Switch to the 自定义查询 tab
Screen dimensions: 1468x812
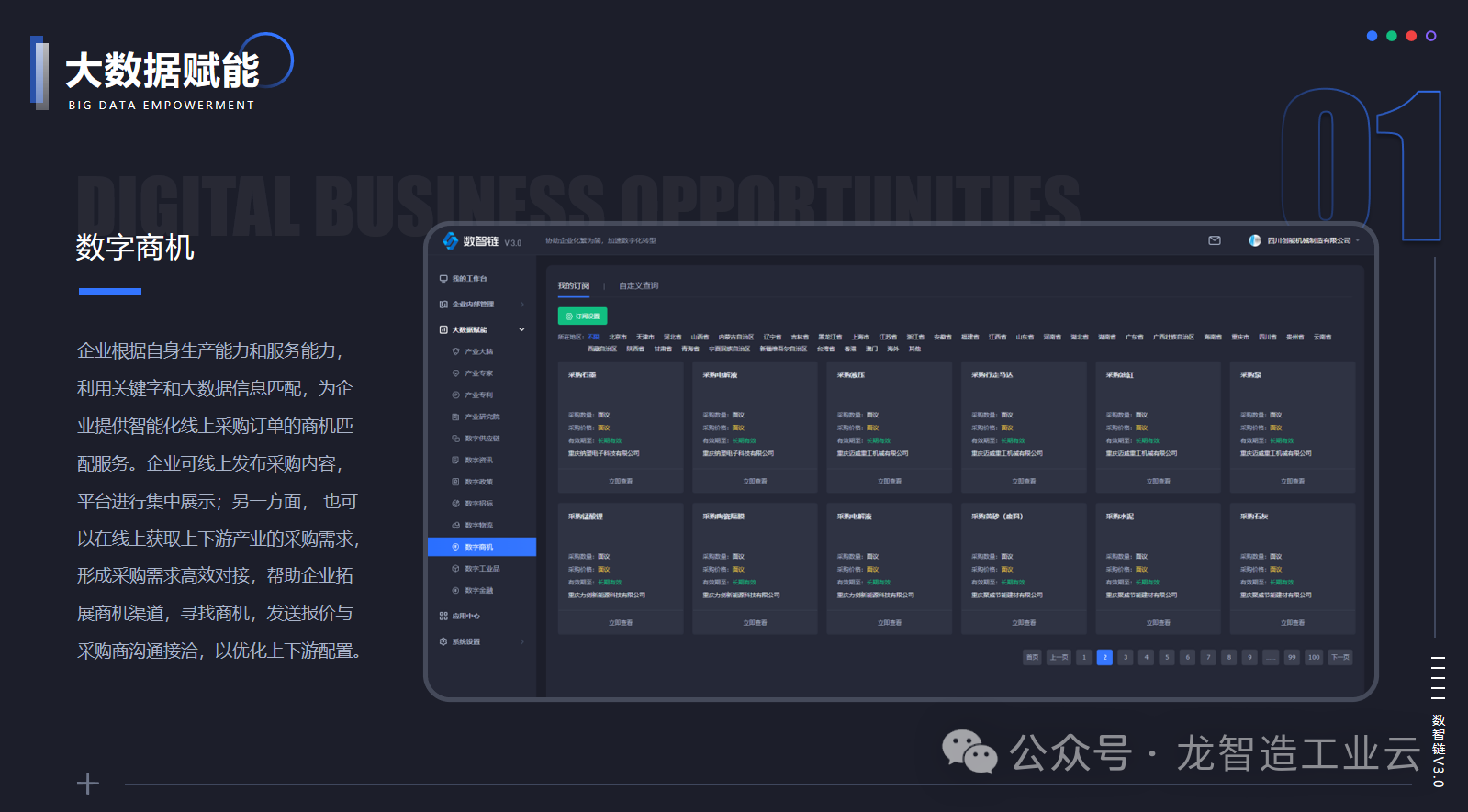pyautogui.click(x=638, y=286)
